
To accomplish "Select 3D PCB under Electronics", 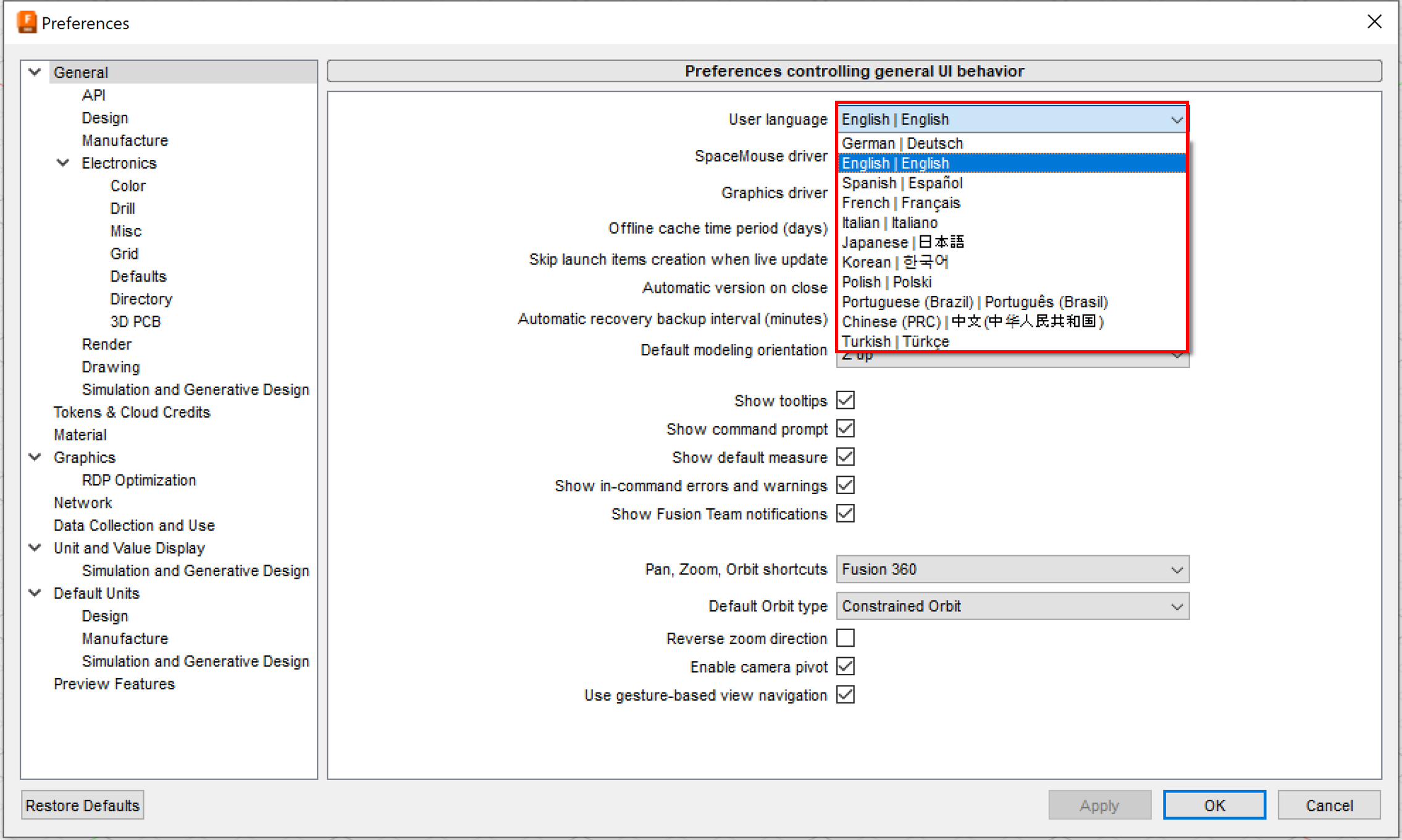I will (135, 322).
